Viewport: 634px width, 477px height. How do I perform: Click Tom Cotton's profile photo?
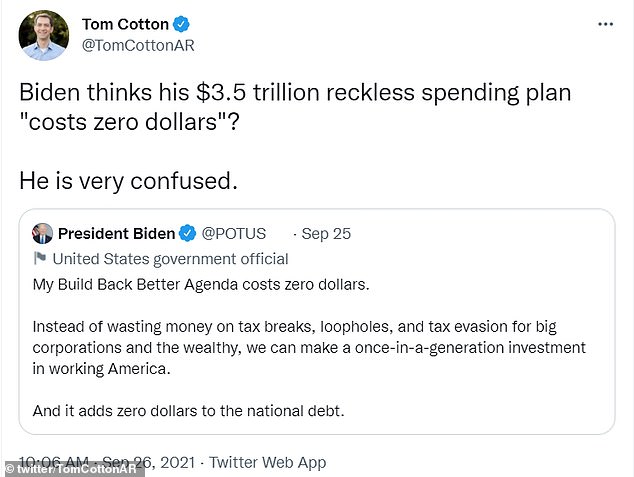[x=44, y=35]
